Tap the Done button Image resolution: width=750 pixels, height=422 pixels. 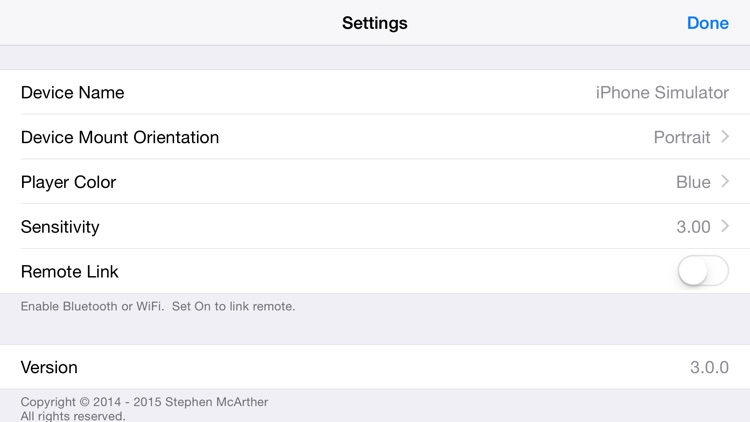click(707, 23)
